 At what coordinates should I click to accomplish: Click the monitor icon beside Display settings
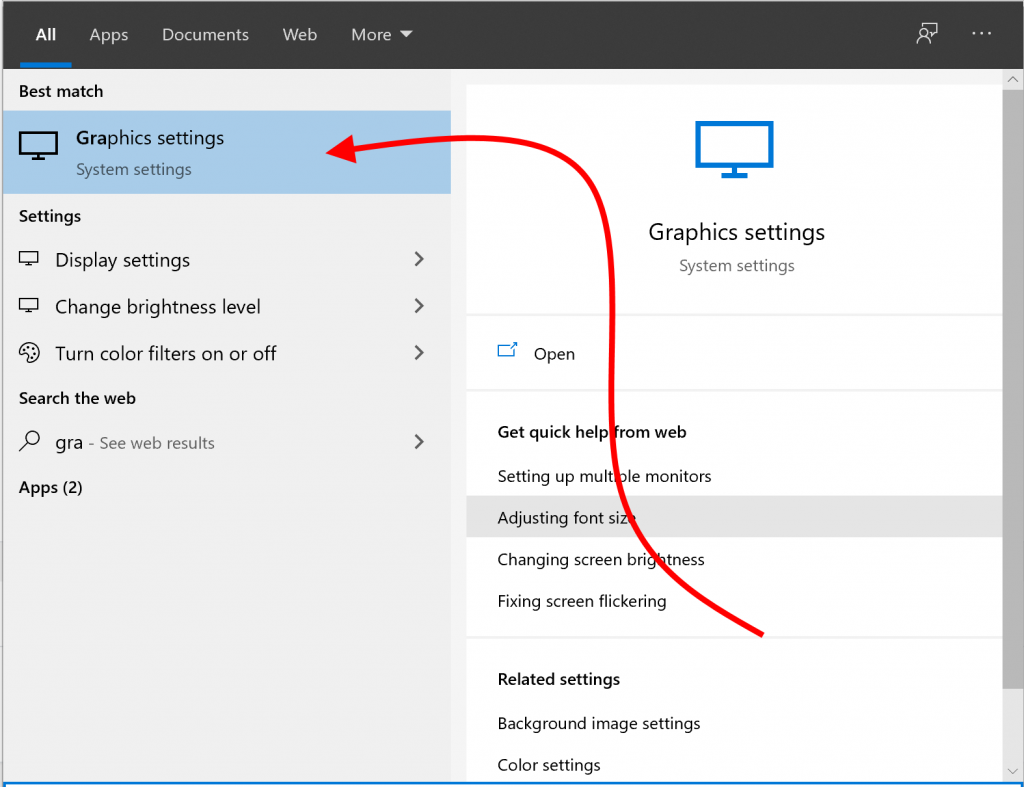click(x=29, y=259)
